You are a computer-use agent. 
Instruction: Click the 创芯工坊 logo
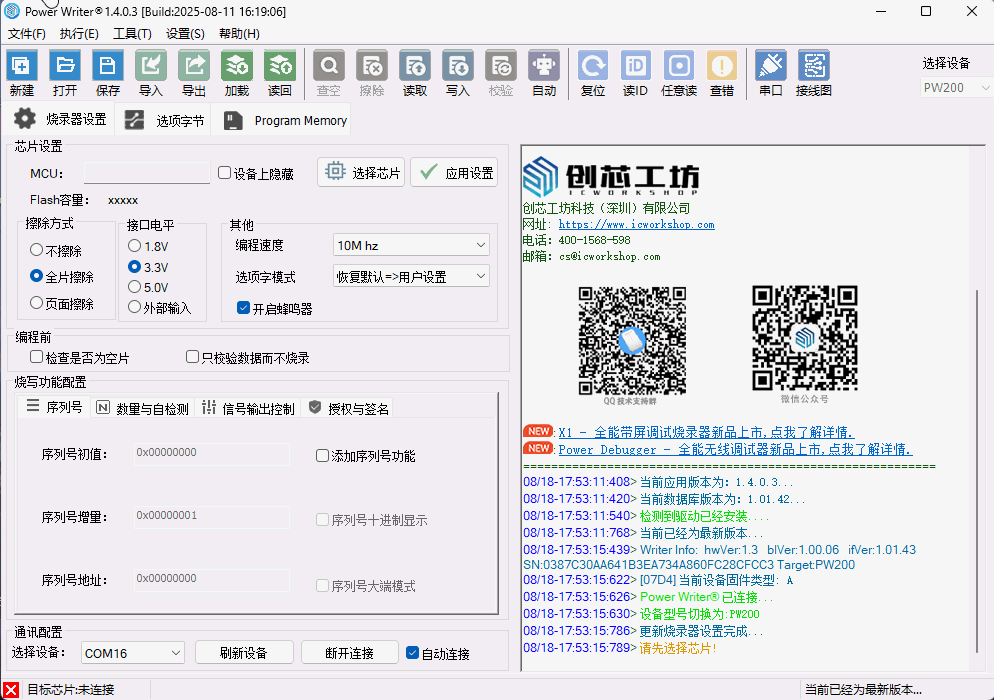(x=611, y=177)
